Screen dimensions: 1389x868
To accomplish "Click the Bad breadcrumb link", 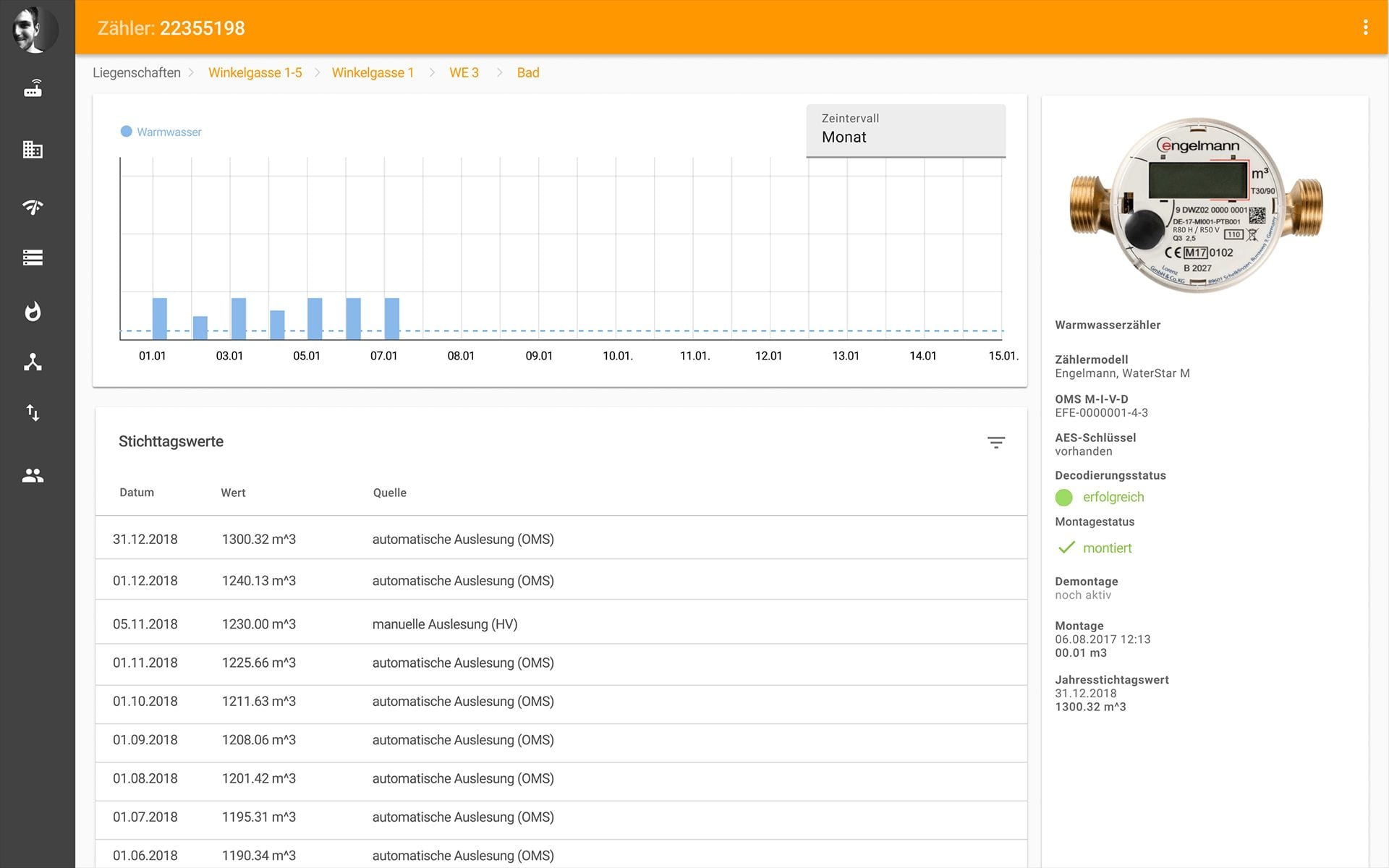I will [x=527, y=72].
